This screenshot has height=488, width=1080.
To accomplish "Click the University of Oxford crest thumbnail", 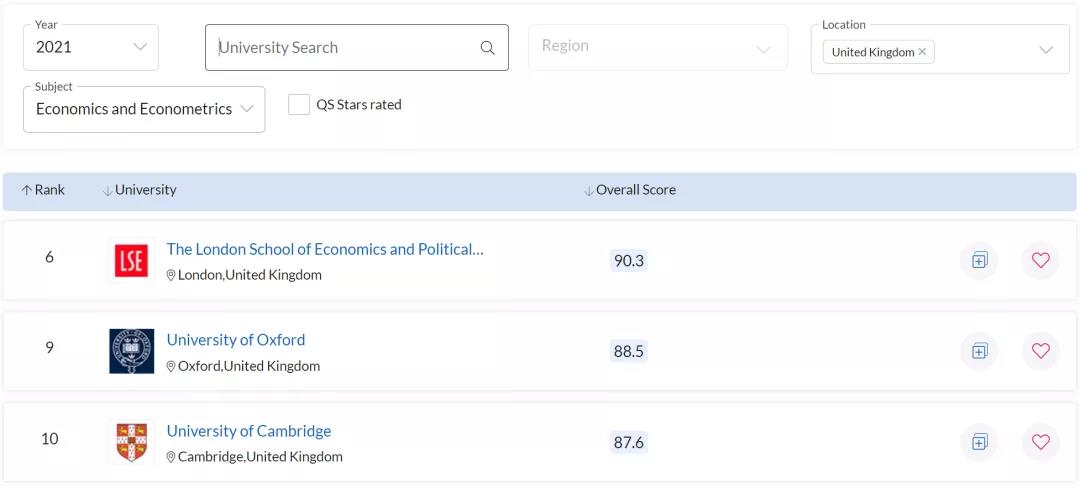I will [x=132, y=351].
